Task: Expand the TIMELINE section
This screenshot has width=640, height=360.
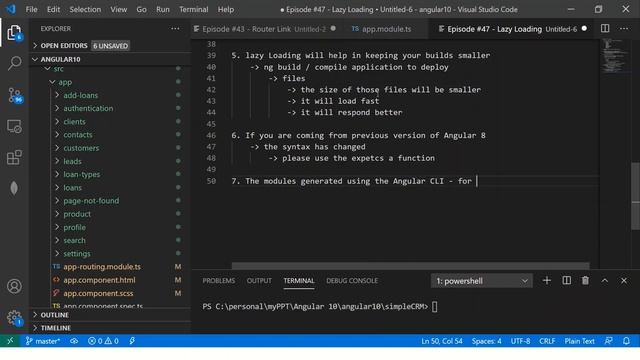Action: (x=110, y=328)
